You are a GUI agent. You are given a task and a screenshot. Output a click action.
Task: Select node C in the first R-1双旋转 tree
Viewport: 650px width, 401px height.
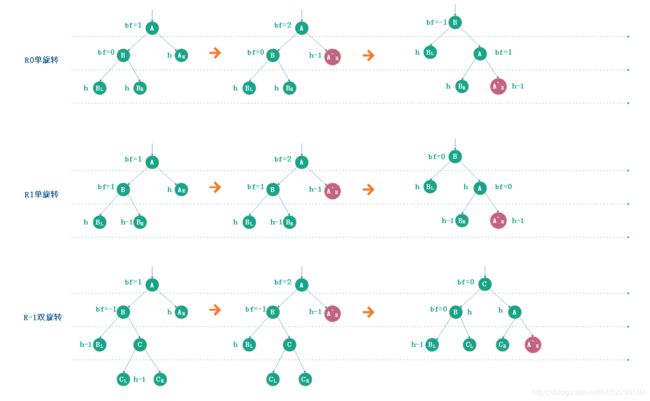tap(140, 345)
